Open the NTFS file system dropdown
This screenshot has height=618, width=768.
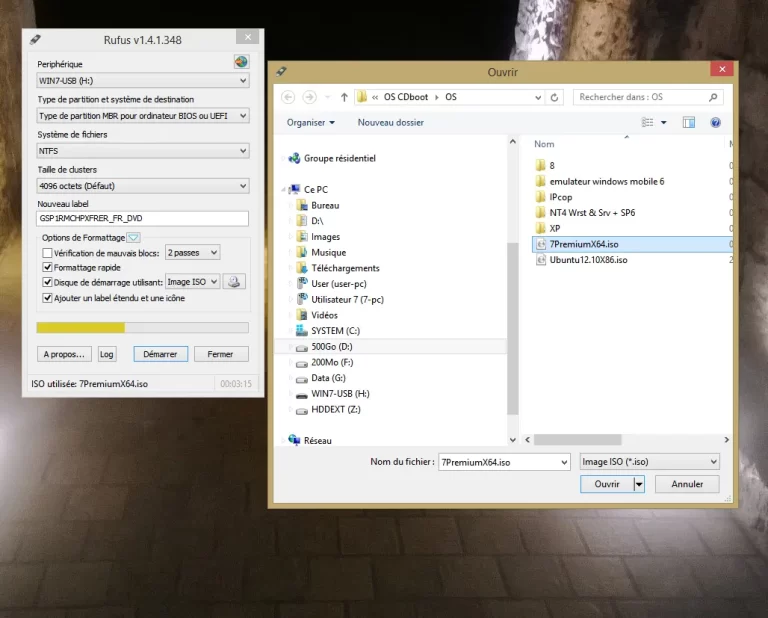coord(143,151)
